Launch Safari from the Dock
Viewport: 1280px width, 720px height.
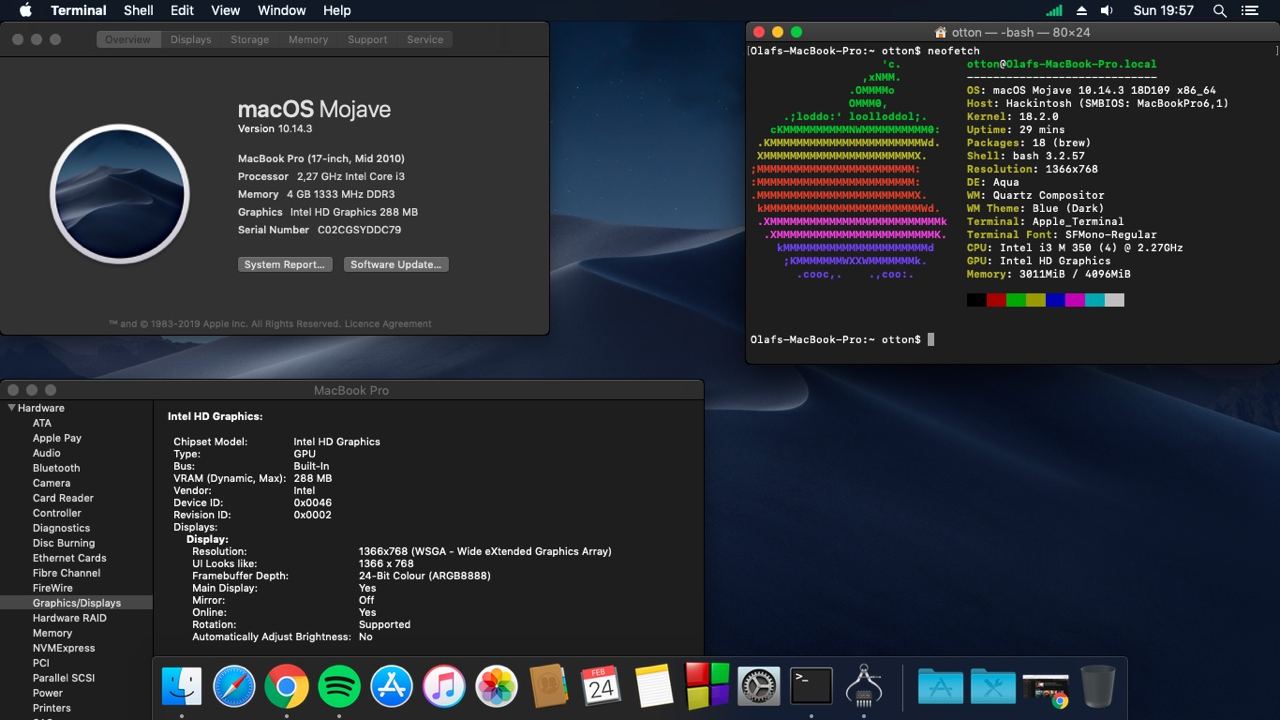tap(234, 687)
